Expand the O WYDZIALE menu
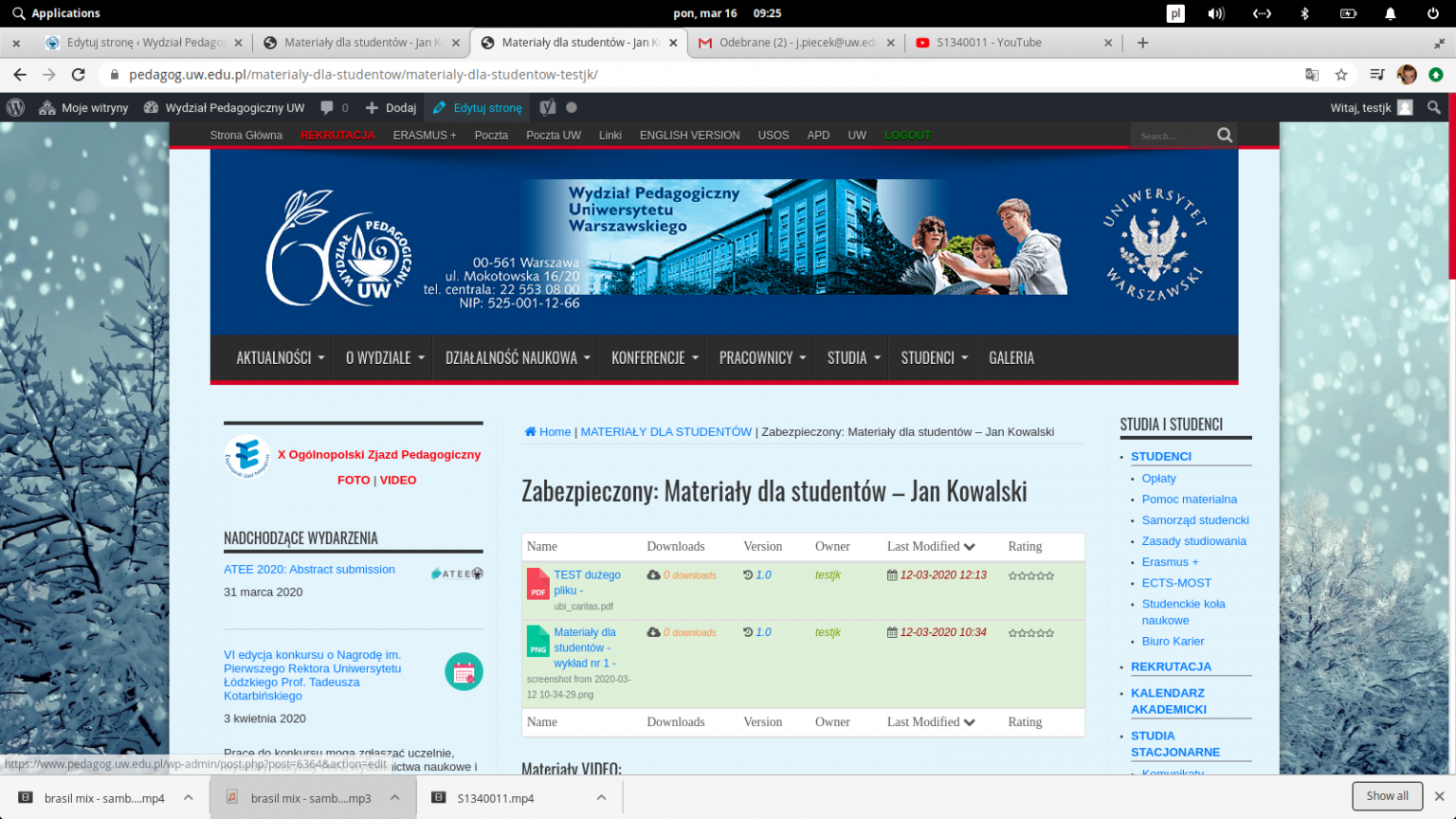 (383, 357)
